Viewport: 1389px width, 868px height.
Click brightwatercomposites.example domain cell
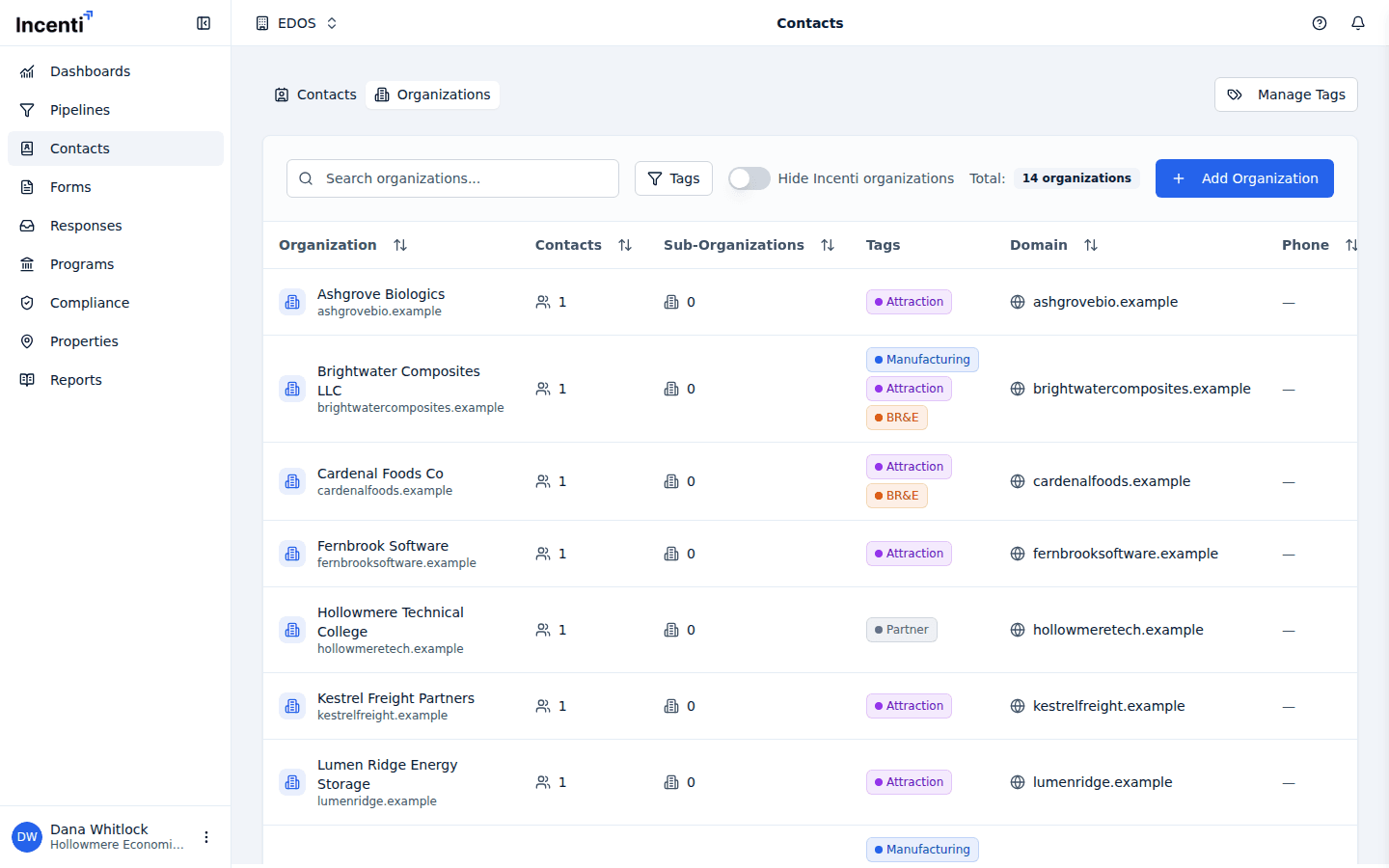pyautogui.click(x=1130, y=389)
